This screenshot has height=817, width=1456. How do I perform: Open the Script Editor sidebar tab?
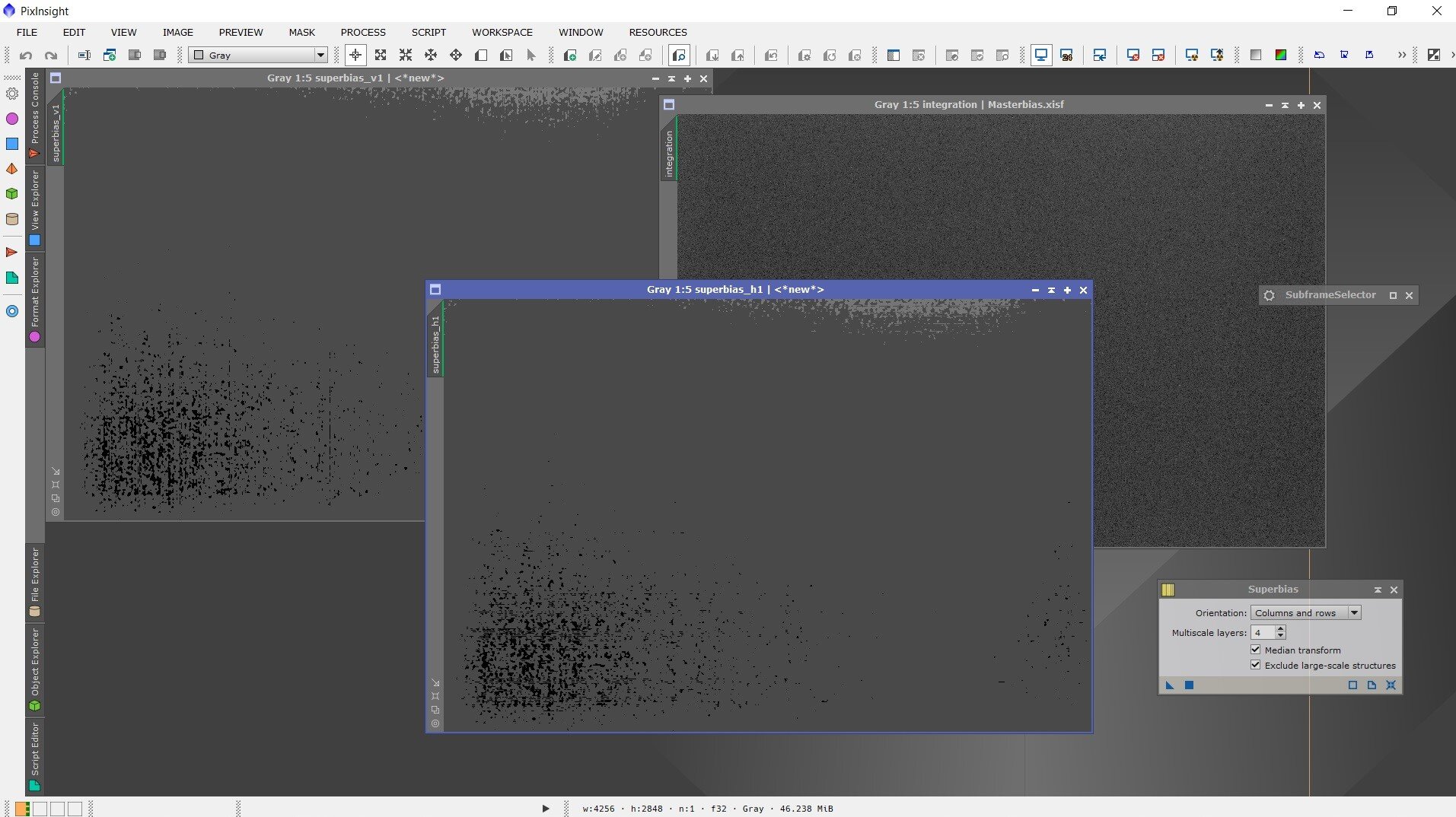click(34, 757)
